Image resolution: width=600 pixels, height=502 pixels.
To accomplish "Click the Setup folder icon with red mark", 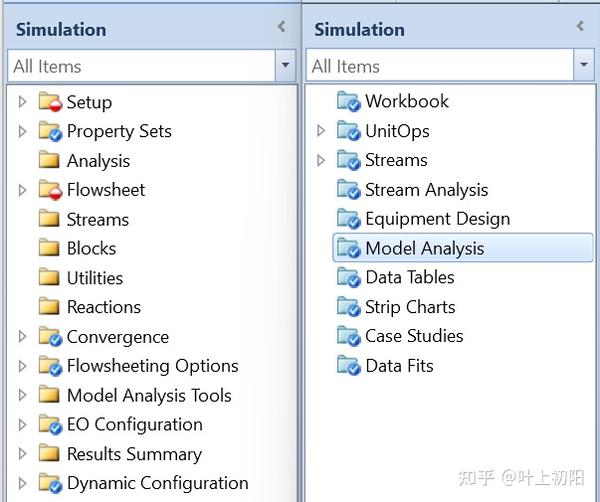I will tap(50, 102).
